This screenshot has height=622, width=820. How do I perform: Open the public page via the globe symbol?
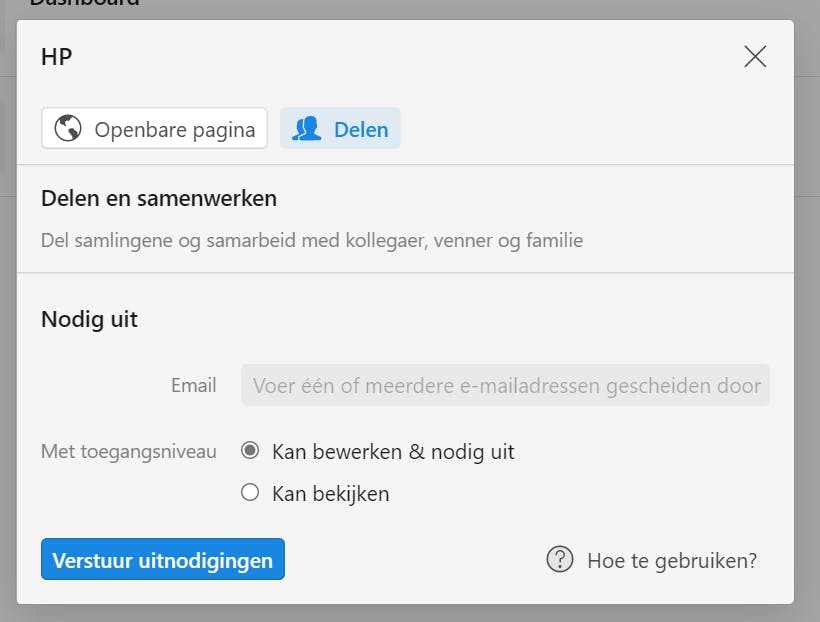pos(68,128)
